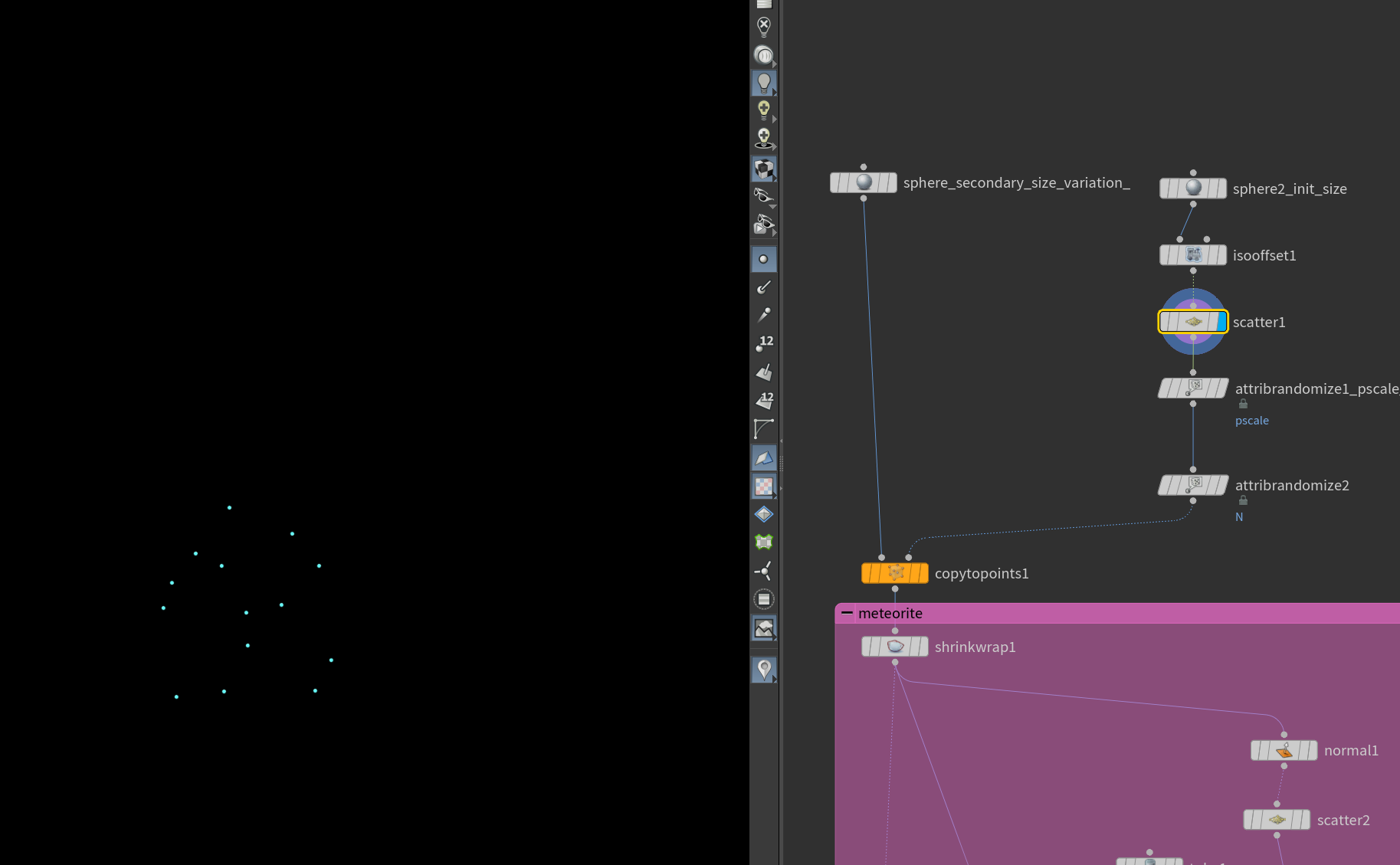
Task: Toggle the display flag on shrinkwrap1
Action: click(923, 646)
